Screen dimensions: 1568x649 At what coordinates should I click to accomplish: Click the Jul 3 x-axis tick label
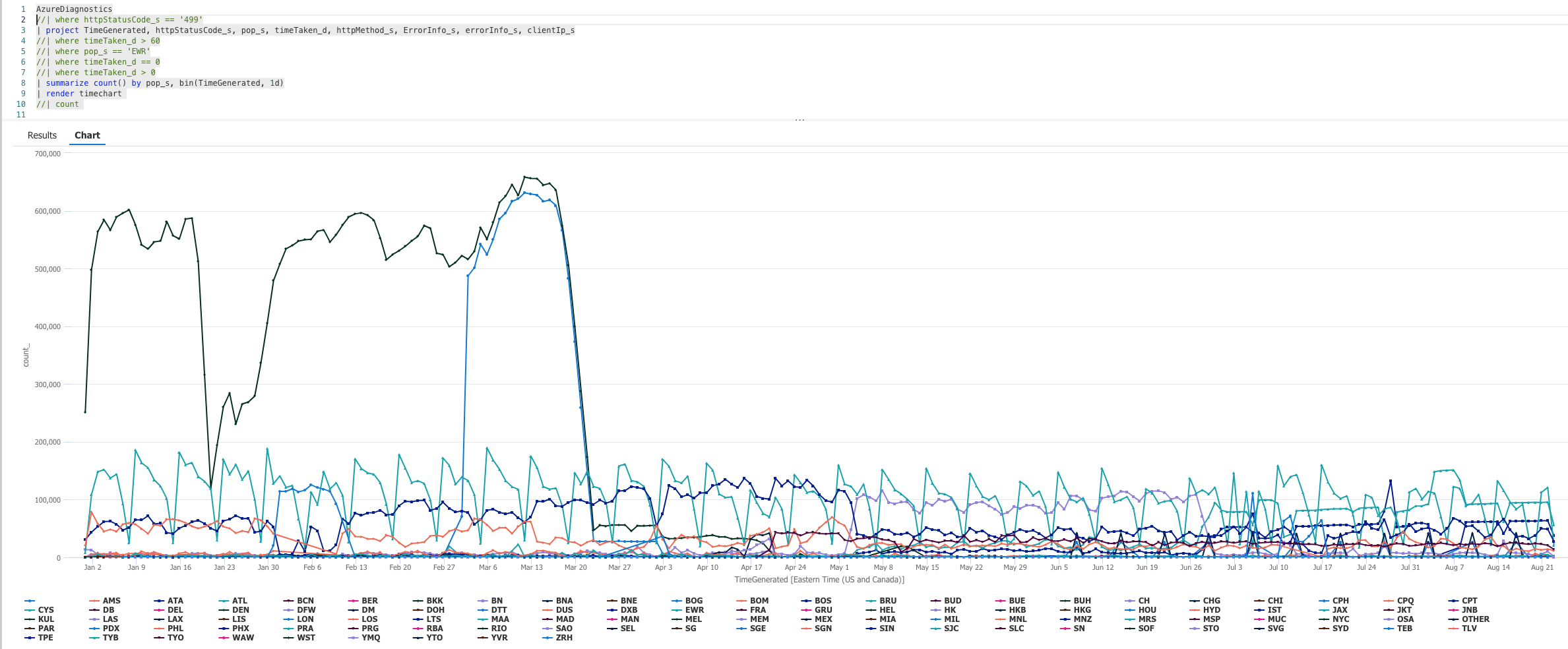[x=1234, y=567]
